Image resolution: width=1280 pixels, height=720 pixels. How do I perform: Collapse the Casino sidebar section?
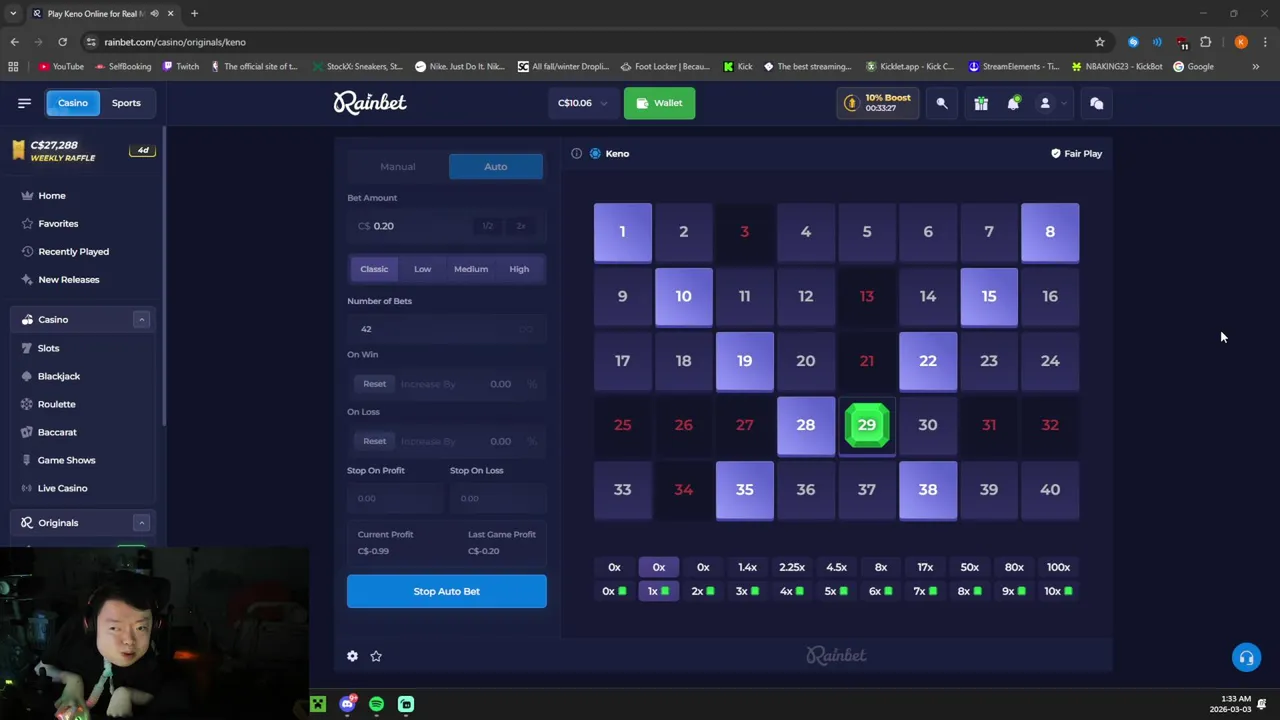click(141, 320)
